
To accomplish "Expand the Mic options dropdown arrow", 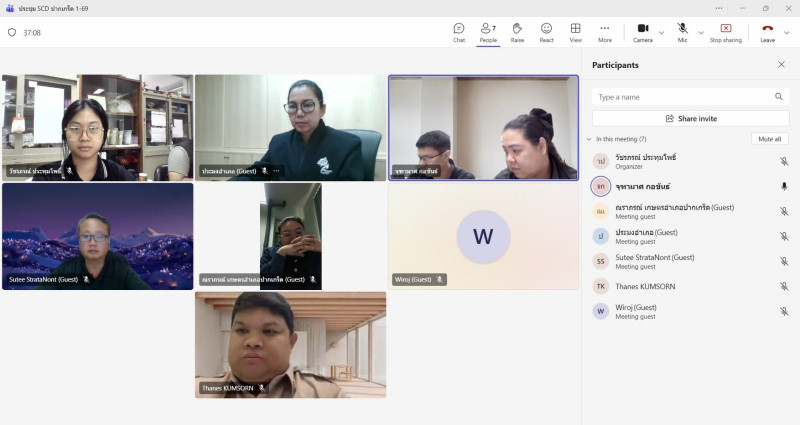I will tap(700, 32).
